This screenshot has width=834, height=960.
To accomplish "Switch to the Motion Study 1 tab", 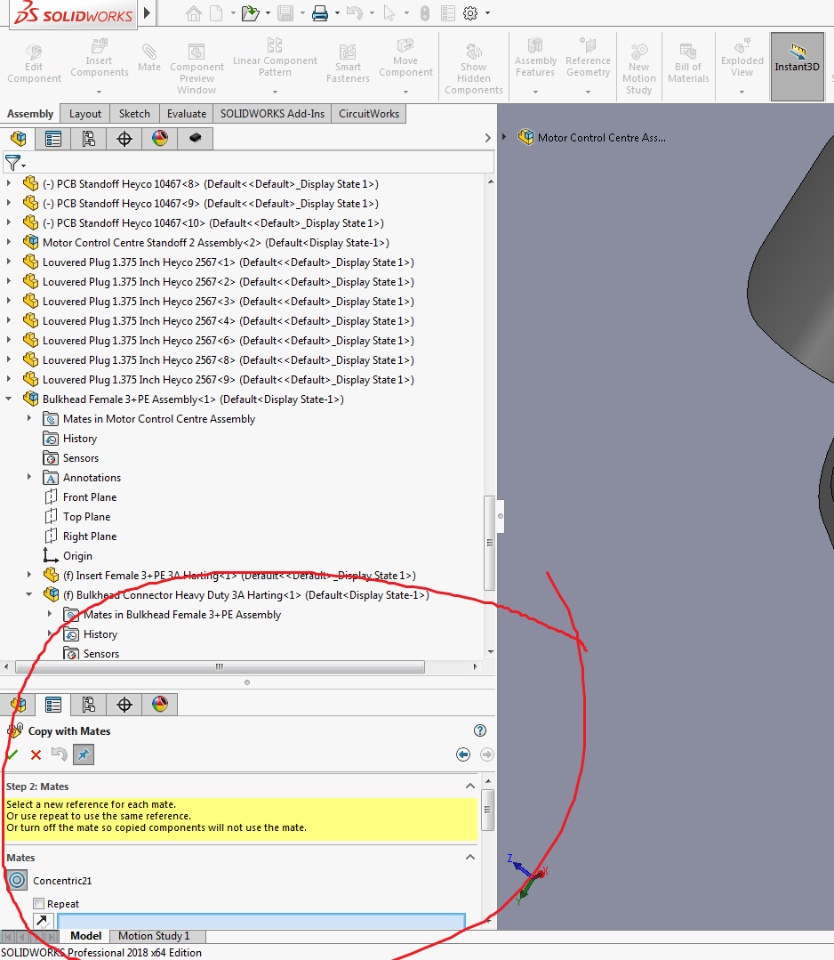I will (x=154, y=936).
